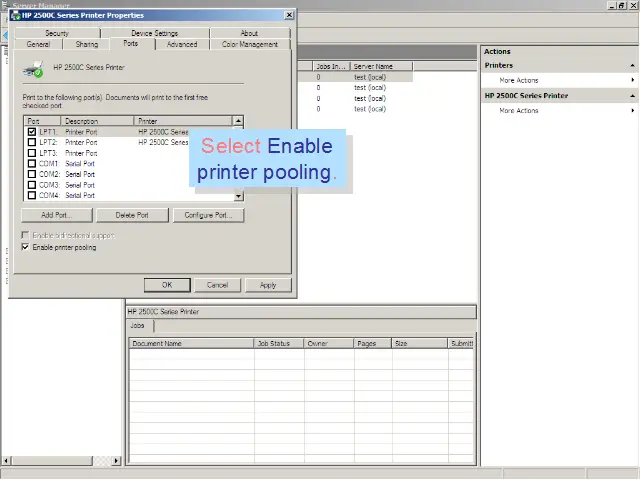
Task: Confirm the dialog with OK
Action: (167, 285)
